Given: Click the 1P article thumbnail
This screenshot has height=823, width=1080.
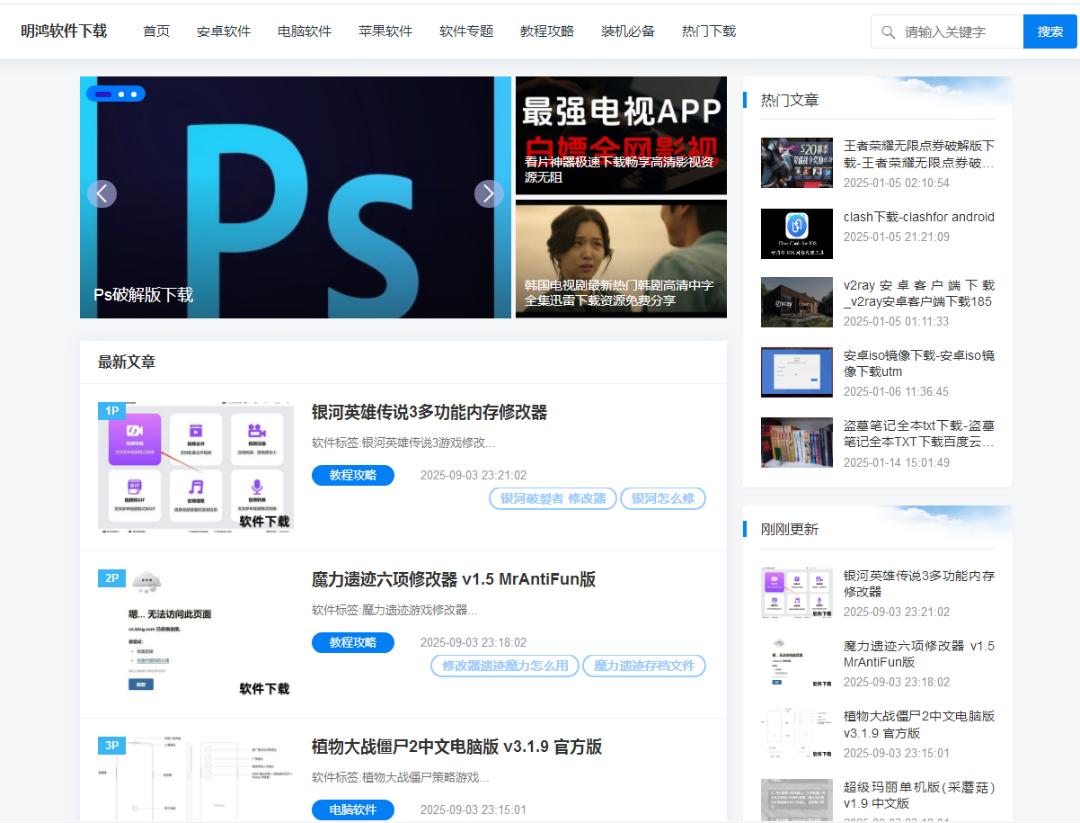Looking at the screenshot, I should pos(196,467).
